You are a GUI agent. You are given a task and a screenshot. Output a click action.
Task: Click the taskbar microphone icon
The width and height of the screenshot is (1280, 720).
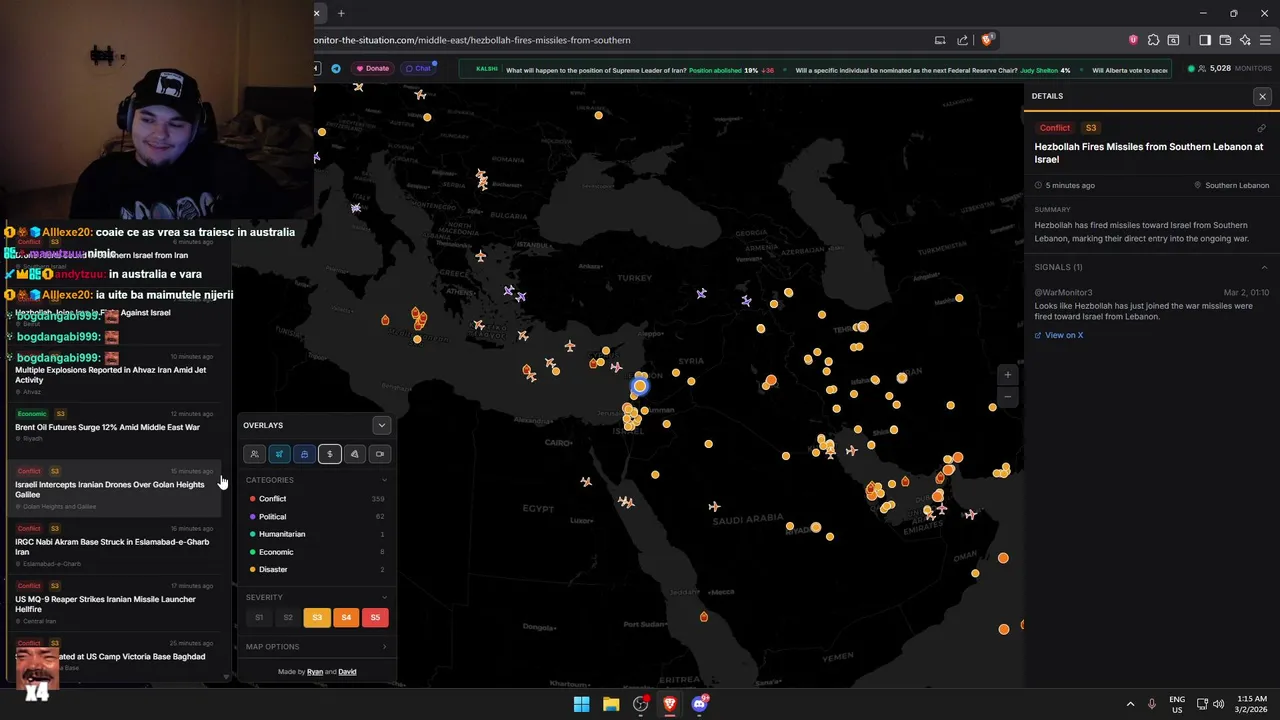1152,704
